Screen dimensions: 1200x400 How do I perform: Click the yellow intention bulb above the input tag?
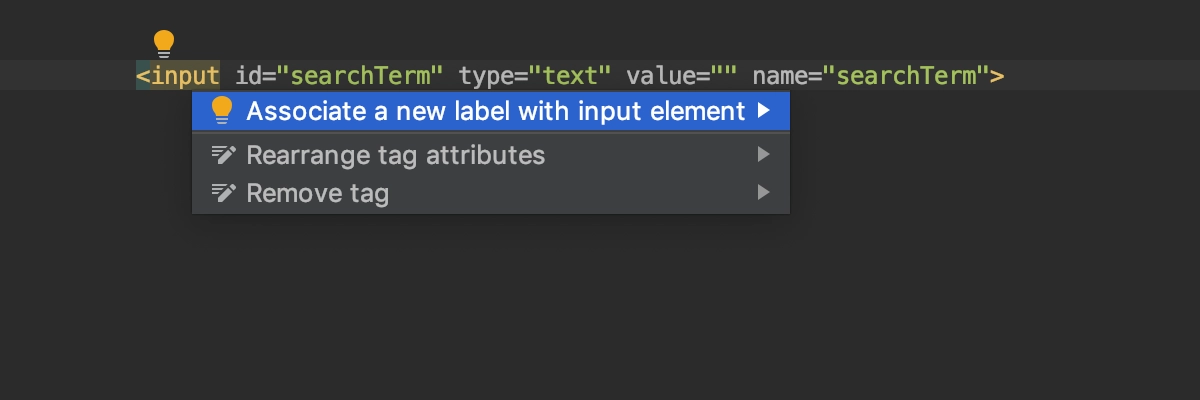pyautogui.click(x=163, y=43)
